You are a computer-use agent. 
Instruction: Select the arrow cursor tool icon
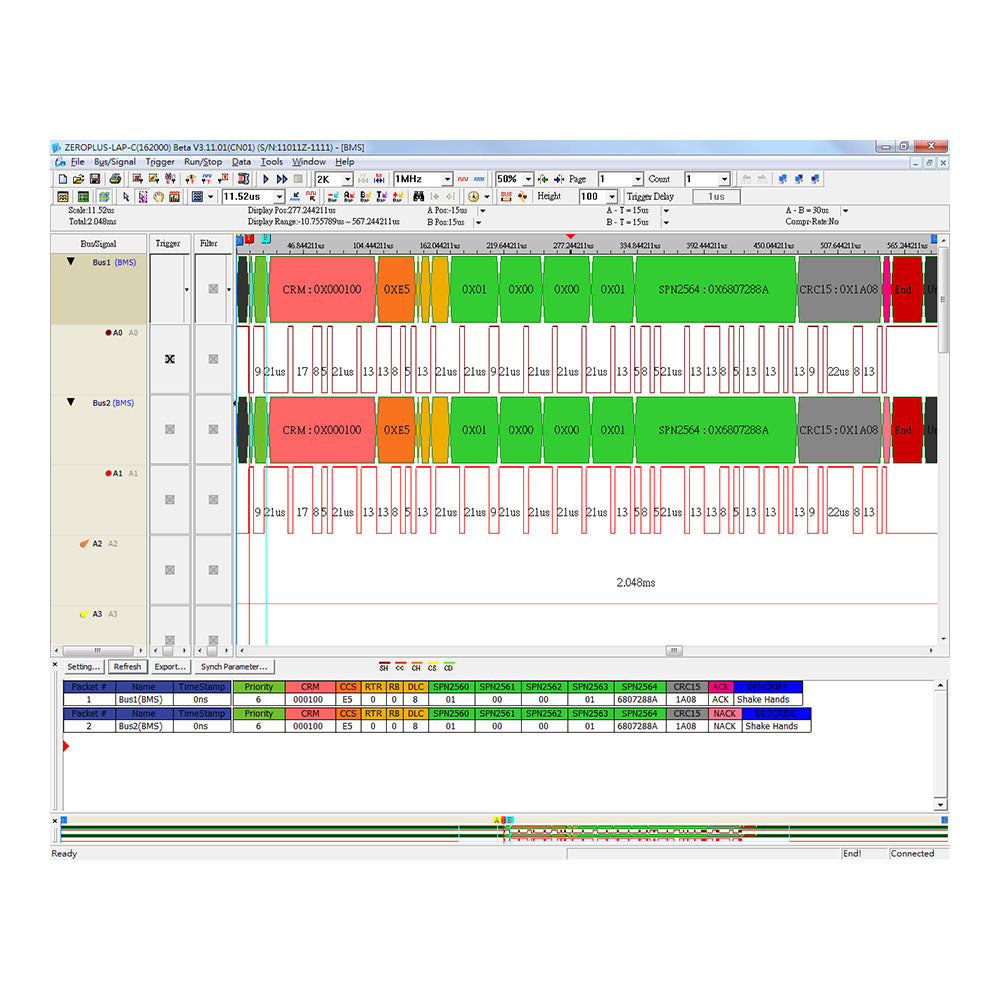(126, 196)
